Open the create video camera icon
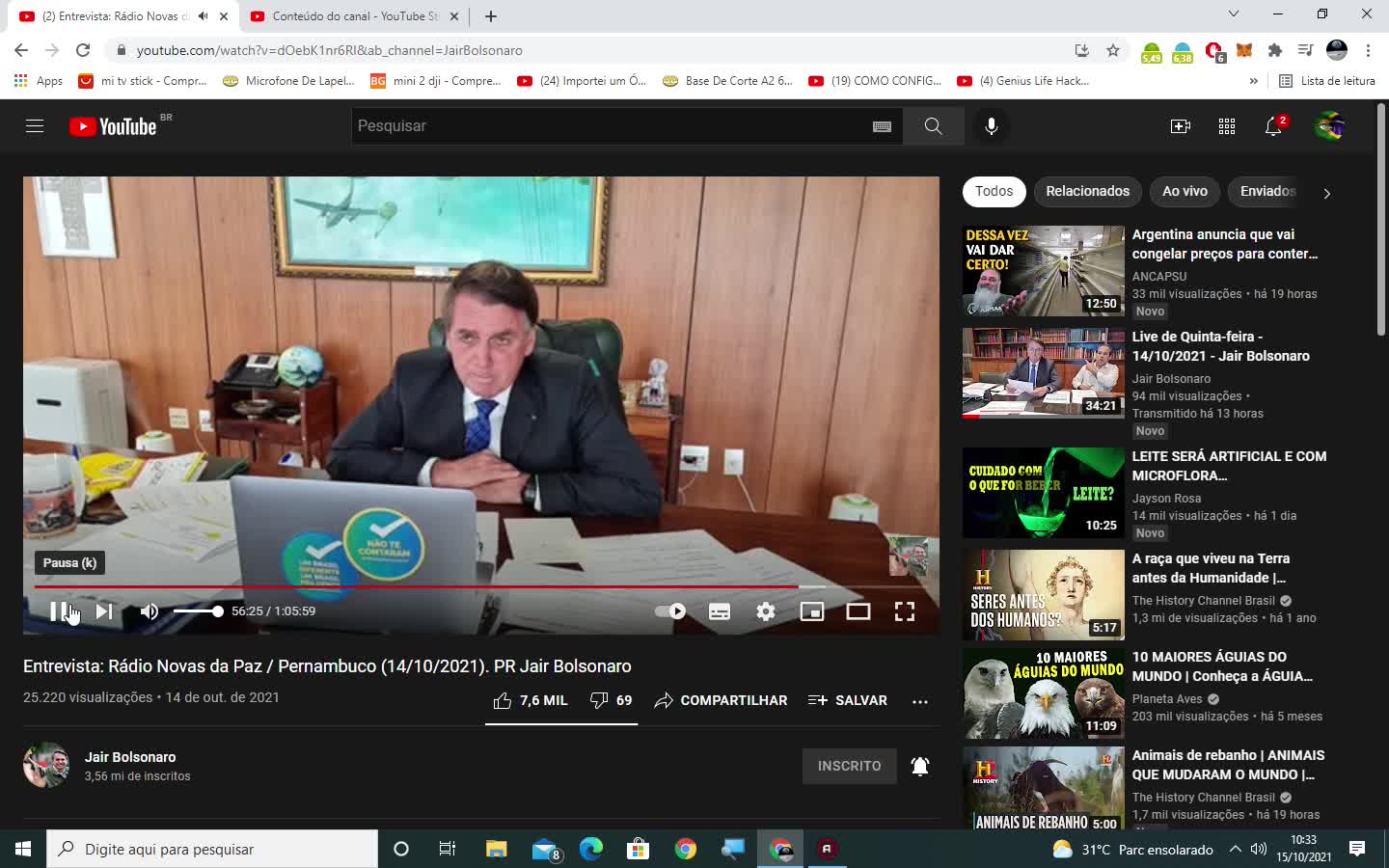1389x868 pixels. [1181, 125]
